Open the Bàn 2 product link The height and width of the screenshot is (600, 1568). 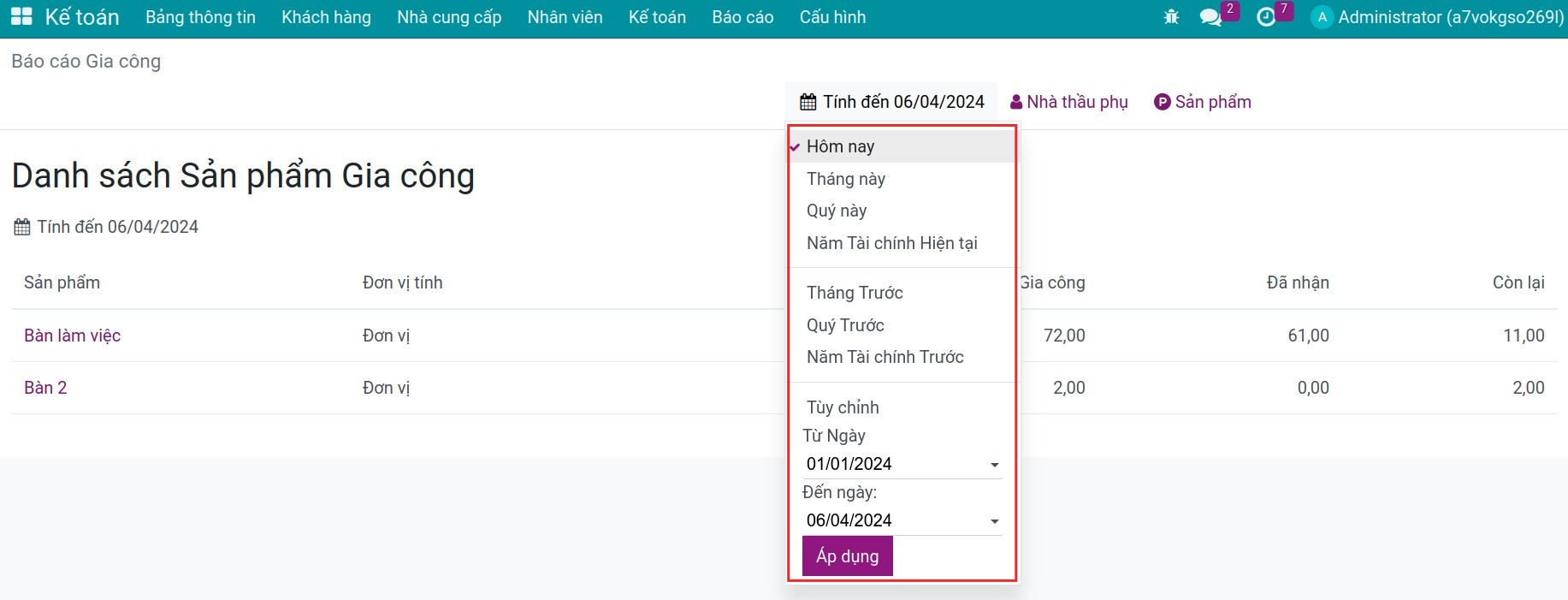pyautogui.click(x=45, y=388)
